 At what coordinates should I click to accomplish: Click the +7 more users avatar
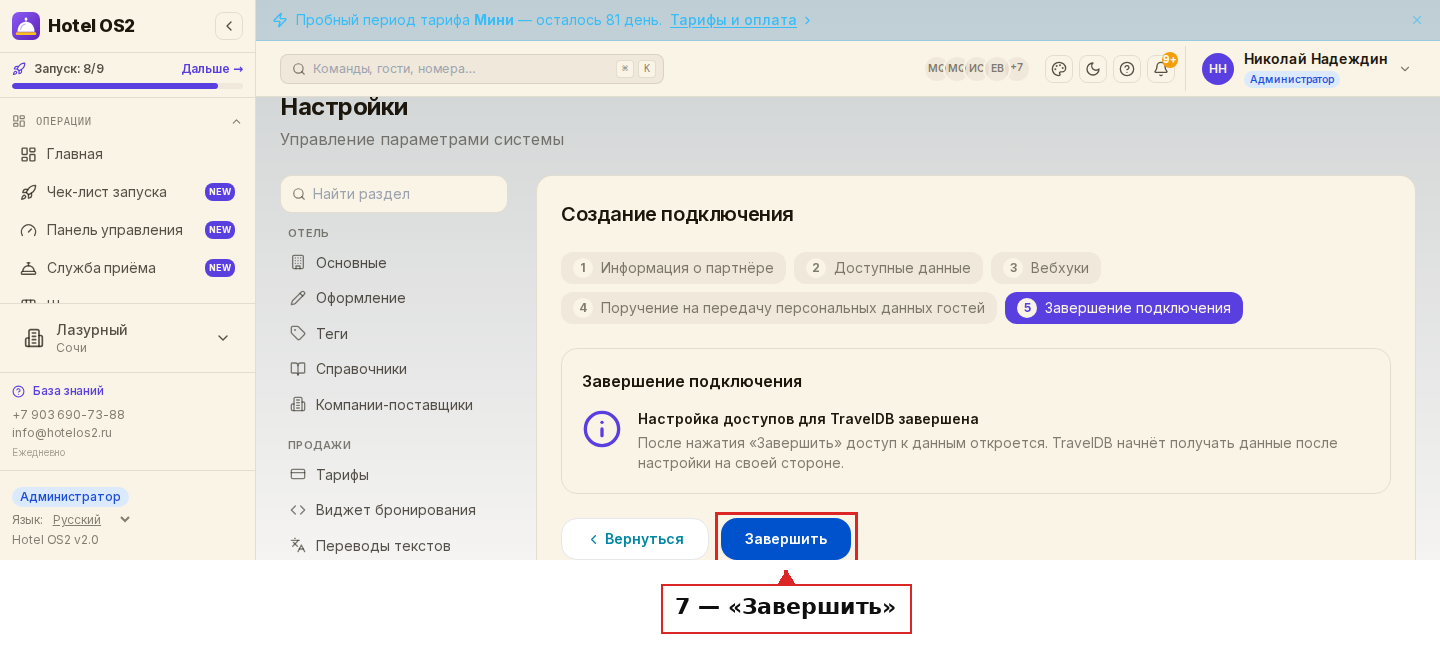pyautogui.click(x=1017, y=69)
